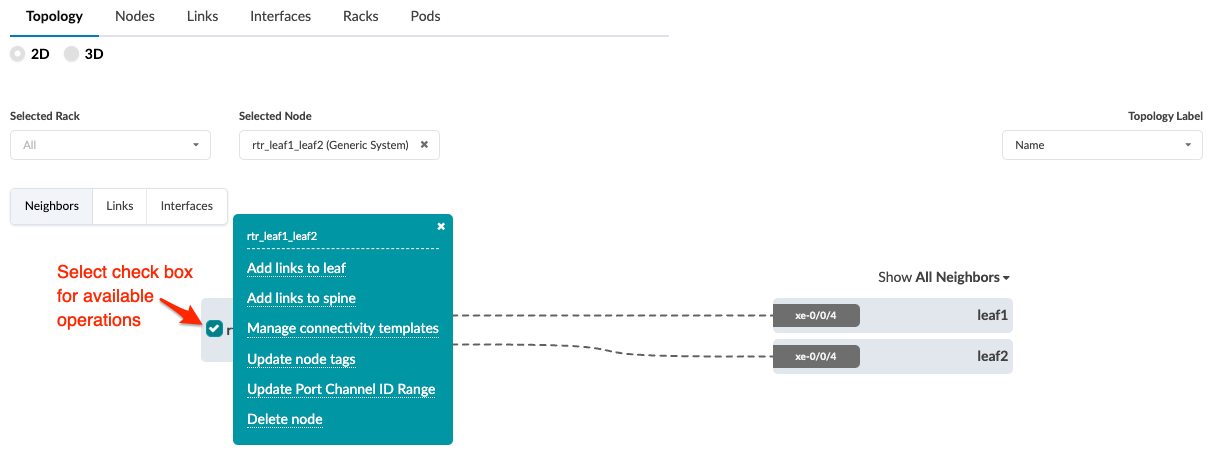Screen dimensions: 1210x455
Task: Click Update Port Channel ID Range
Action: click(341, 389)
